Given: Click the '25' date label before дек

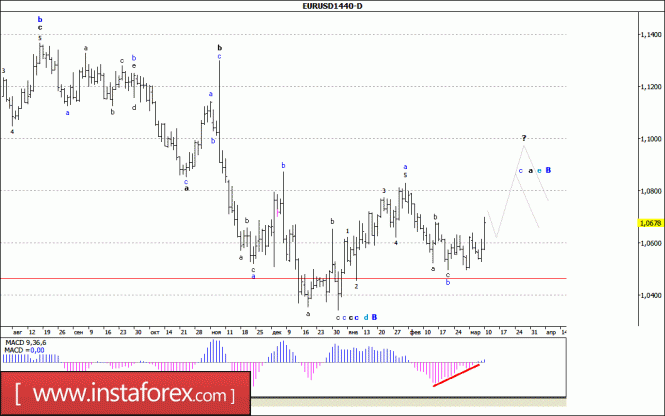Looking at the screenshot, I should tap(260, 332).
